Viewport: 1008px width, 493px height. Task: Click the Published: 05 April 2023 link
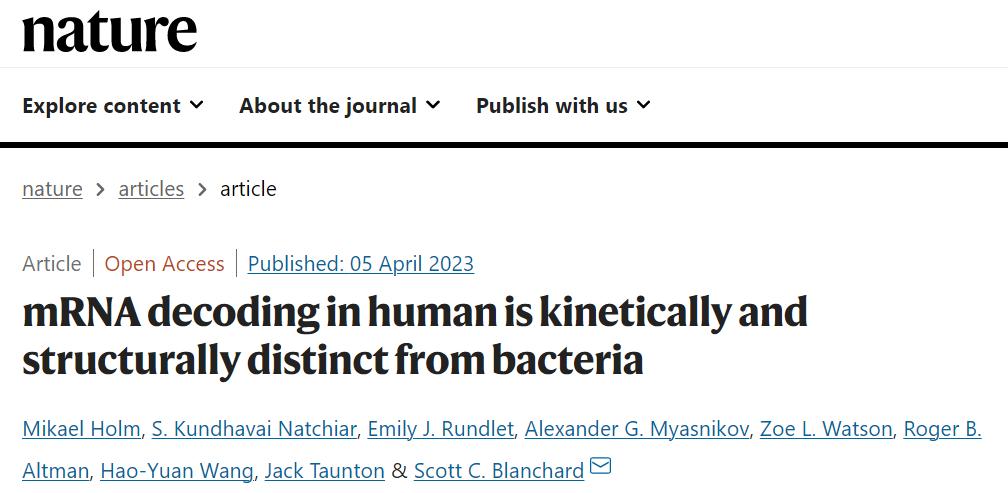[360, 264]
